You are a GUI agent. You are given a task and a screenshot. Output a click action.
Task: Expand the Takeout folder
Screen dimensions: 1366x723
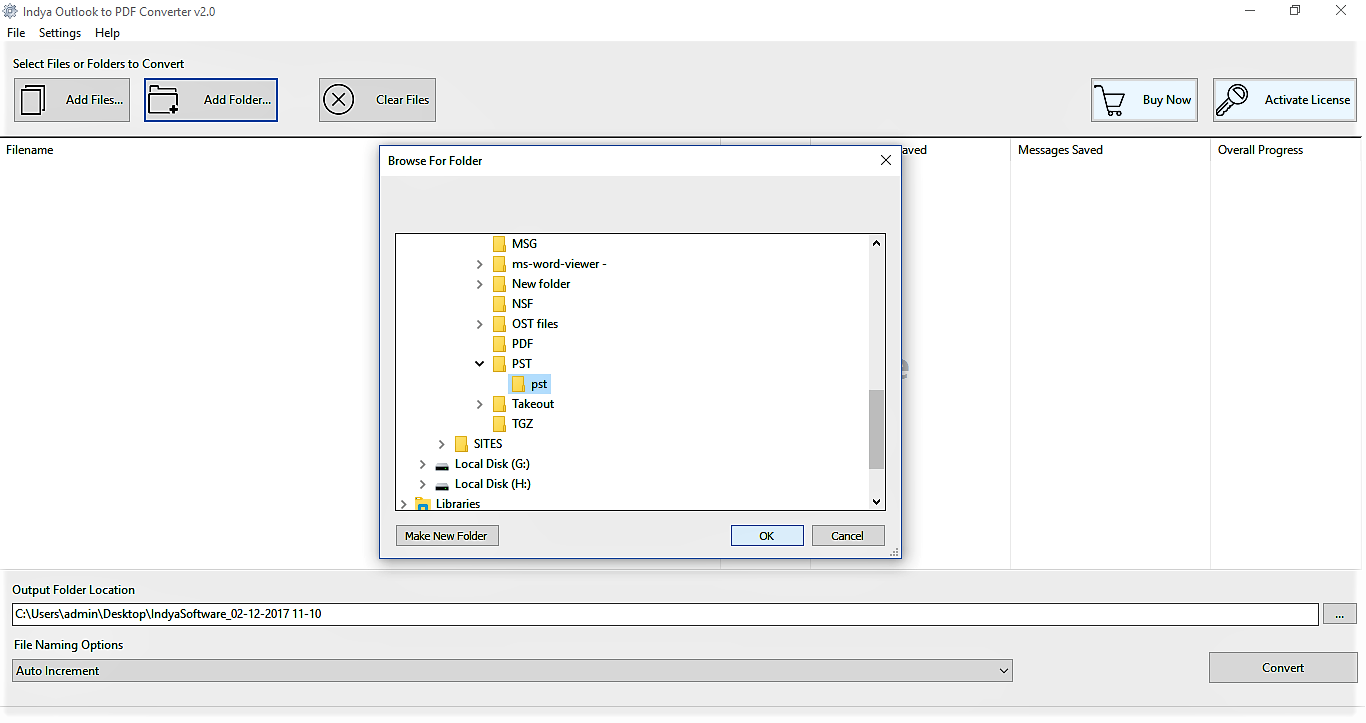click(x=480, y=404)
